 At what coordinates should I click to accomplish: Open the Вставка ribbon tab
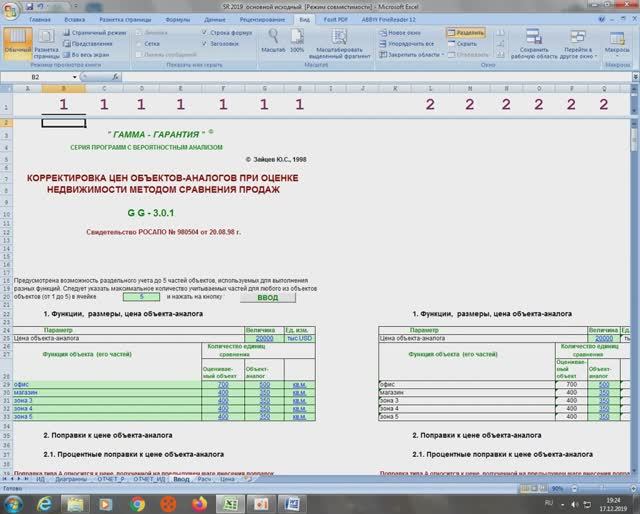(x=75, y=19)
